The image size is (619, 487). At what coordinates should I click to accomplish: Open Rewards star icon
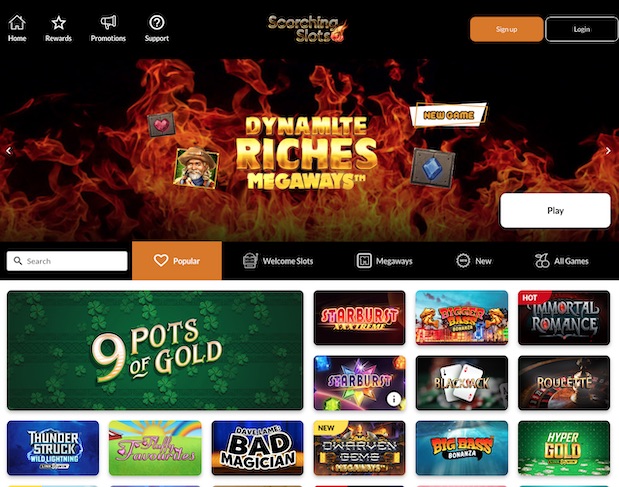coord(58,22)
